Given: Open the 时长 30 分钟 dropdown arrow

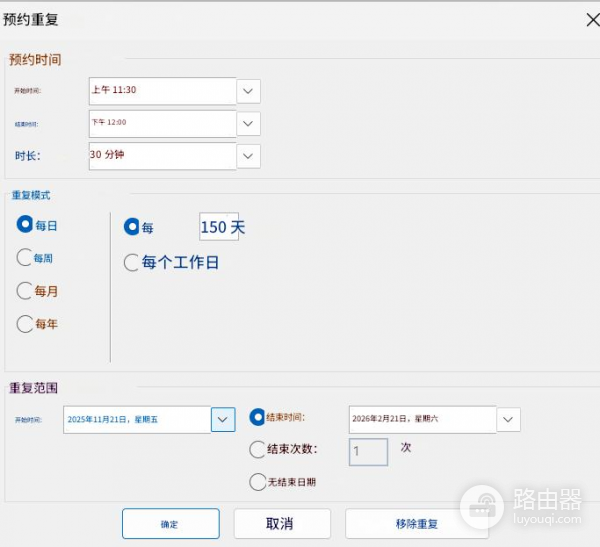Looking at the screenshot, I should coord(248,156).
